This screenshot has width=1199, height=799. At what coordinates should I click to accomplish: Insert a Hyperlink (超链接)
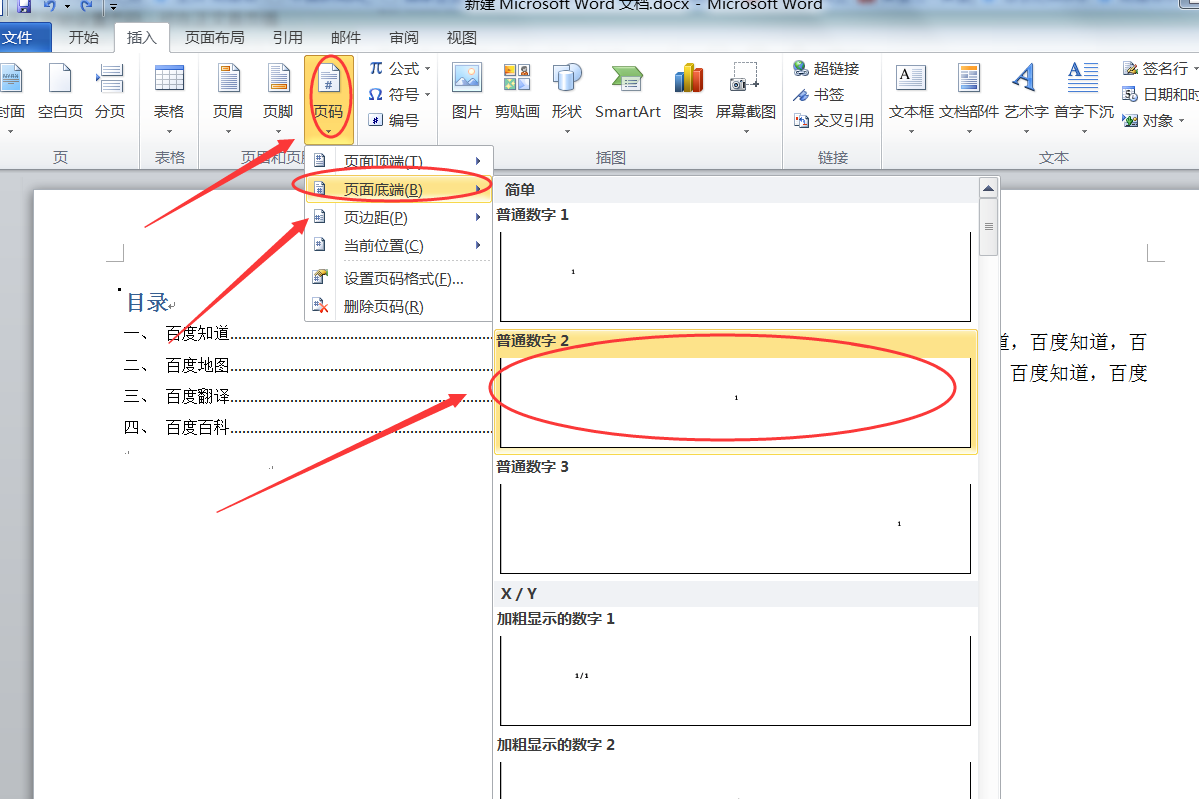click(x=826, y=69)
